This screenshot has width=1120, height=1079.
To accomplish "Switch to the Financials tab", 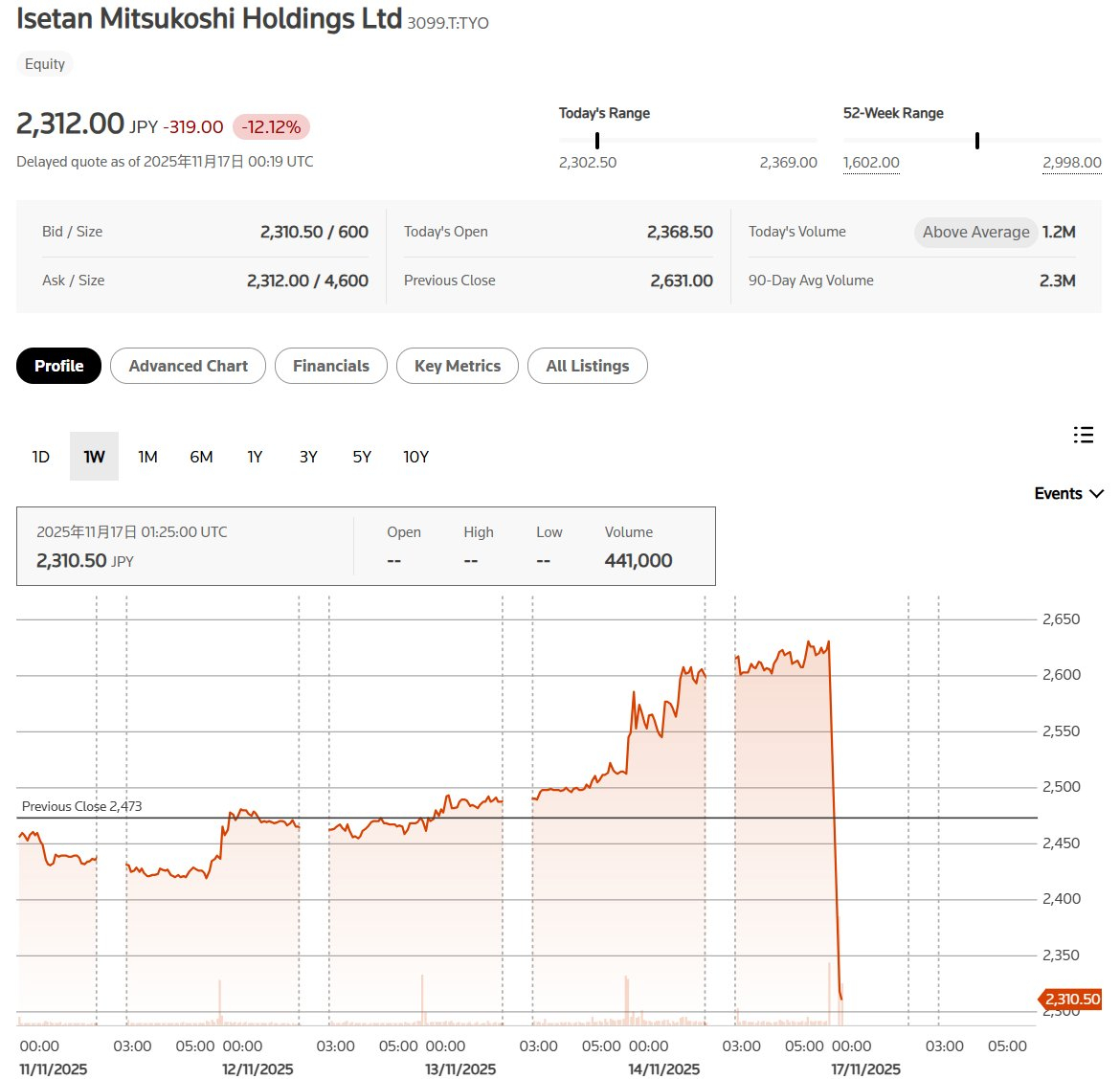I will coord(330,366).
